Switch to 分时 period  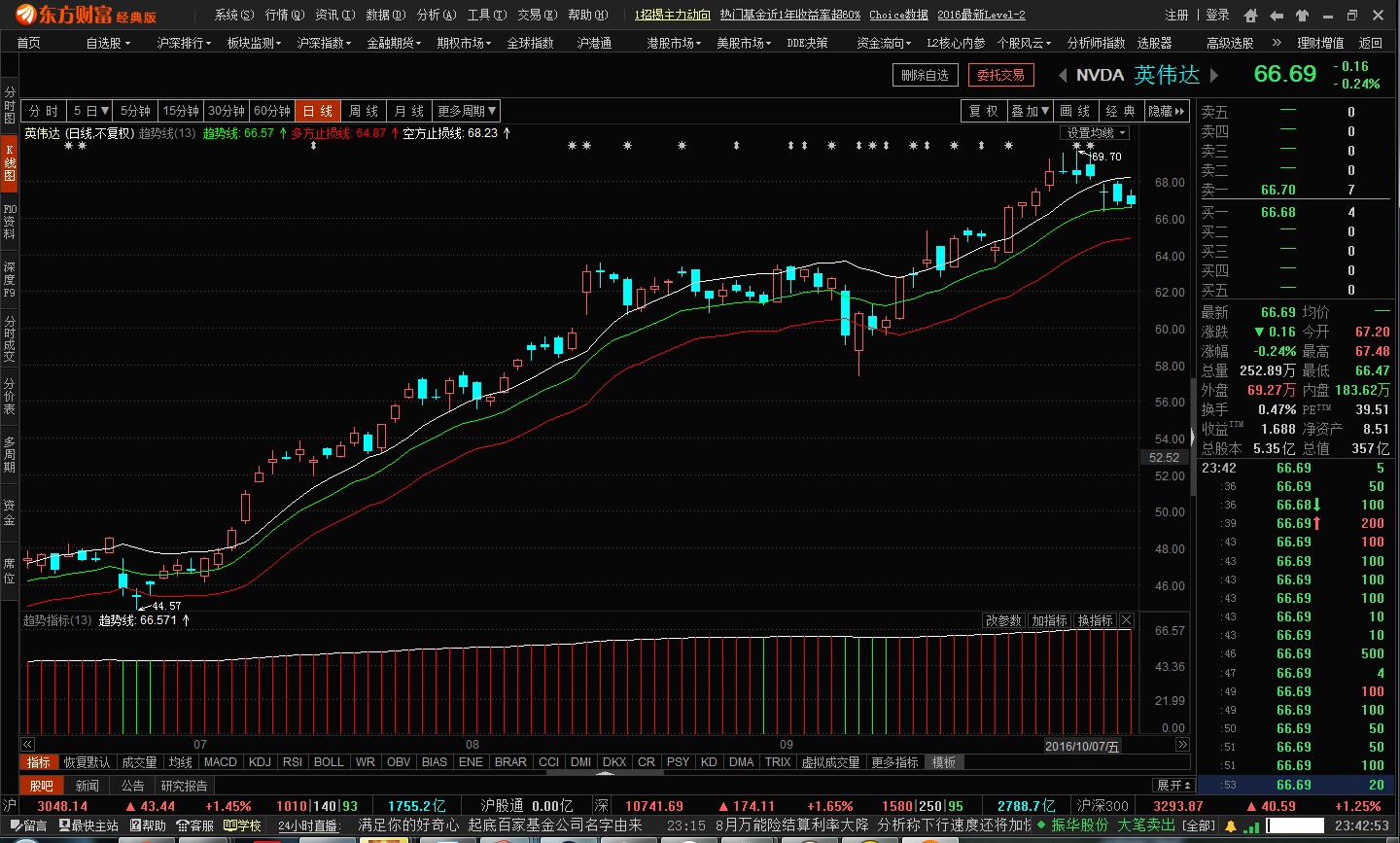[x=44, y=111]
